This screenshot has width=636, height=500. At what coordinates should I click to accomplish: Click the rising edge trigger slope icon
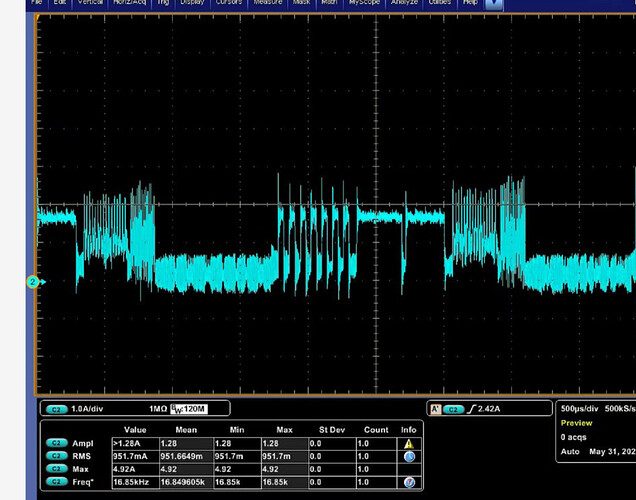point(471,409)
